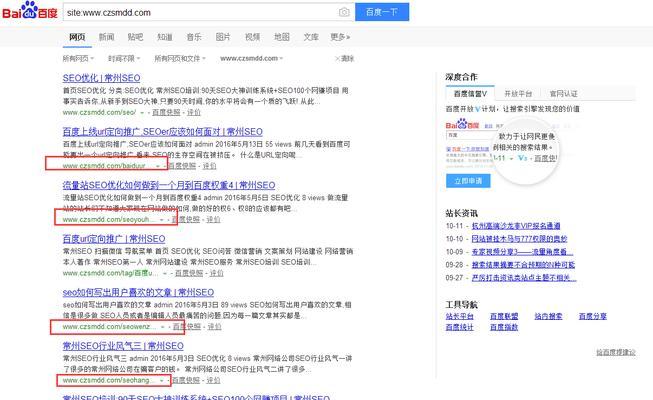Open the 10-10 news link about 777权限
Screen dimensions: 653x400
pyautogui.click(x=519, y=239)
